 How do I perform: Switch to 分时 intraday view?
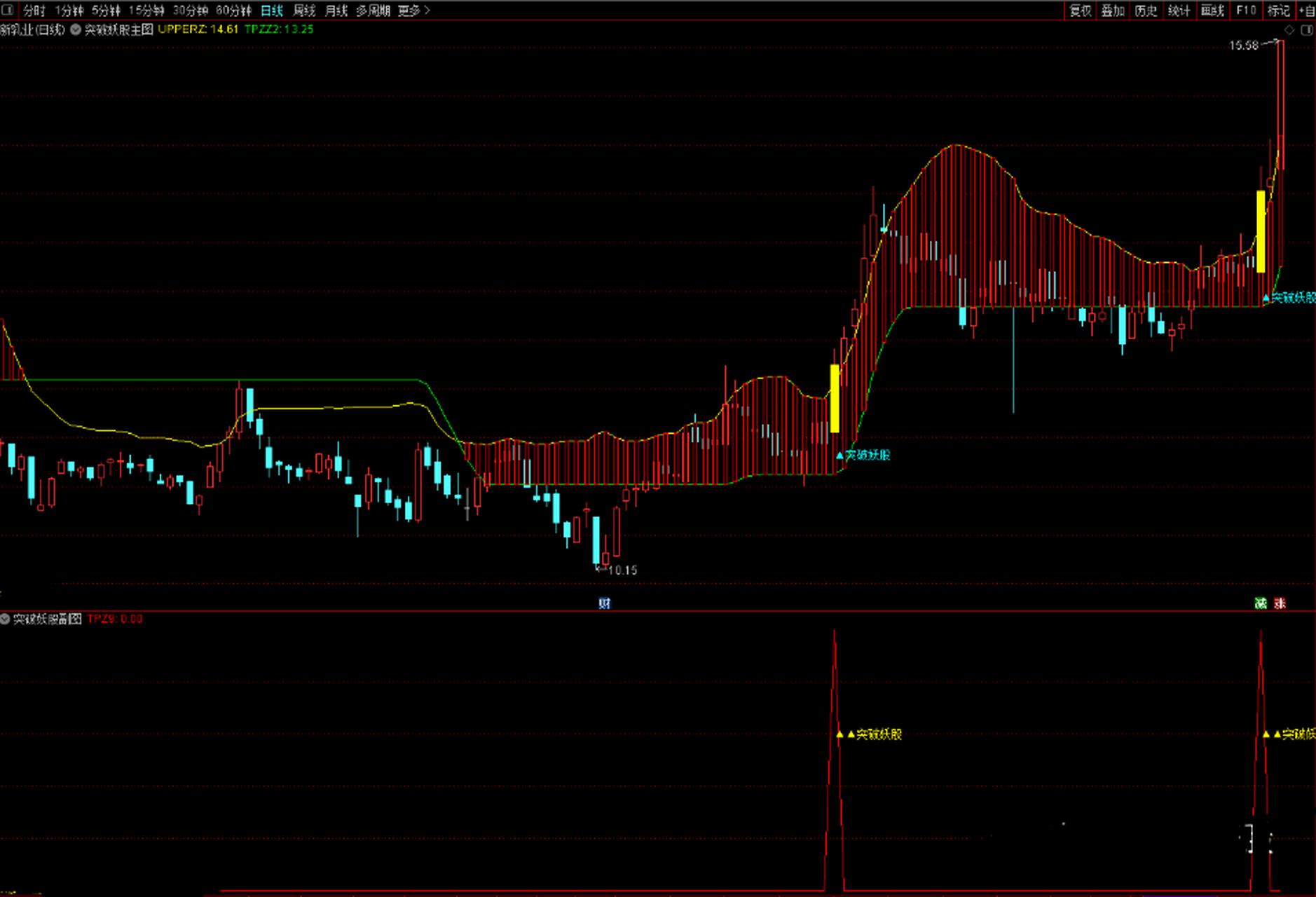click(34, 11)
